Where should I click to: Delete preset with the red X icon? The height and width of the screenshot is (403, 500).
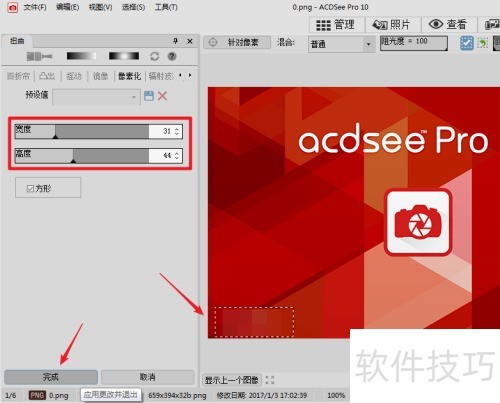pyautogui.click(x=162, y=96)
